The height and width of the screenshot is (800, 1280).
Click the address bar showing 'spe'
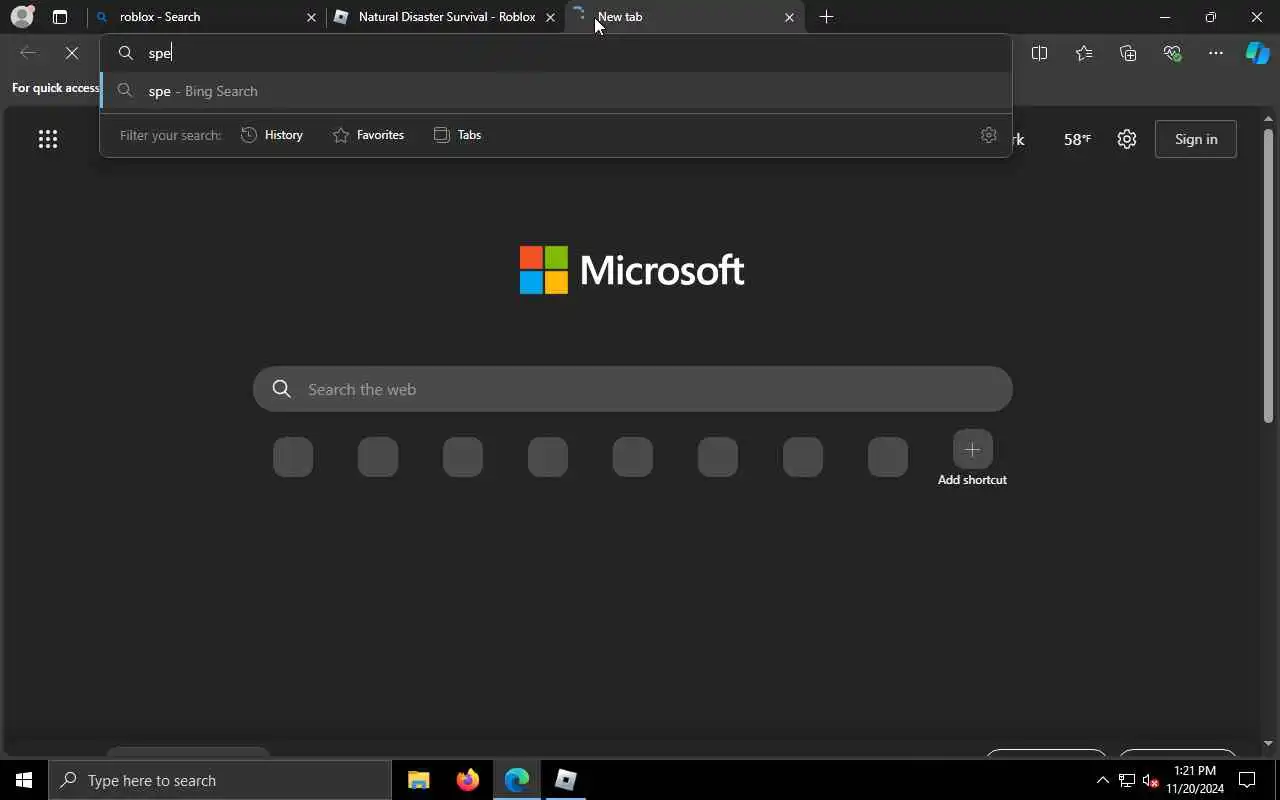(x=556, y=53)
